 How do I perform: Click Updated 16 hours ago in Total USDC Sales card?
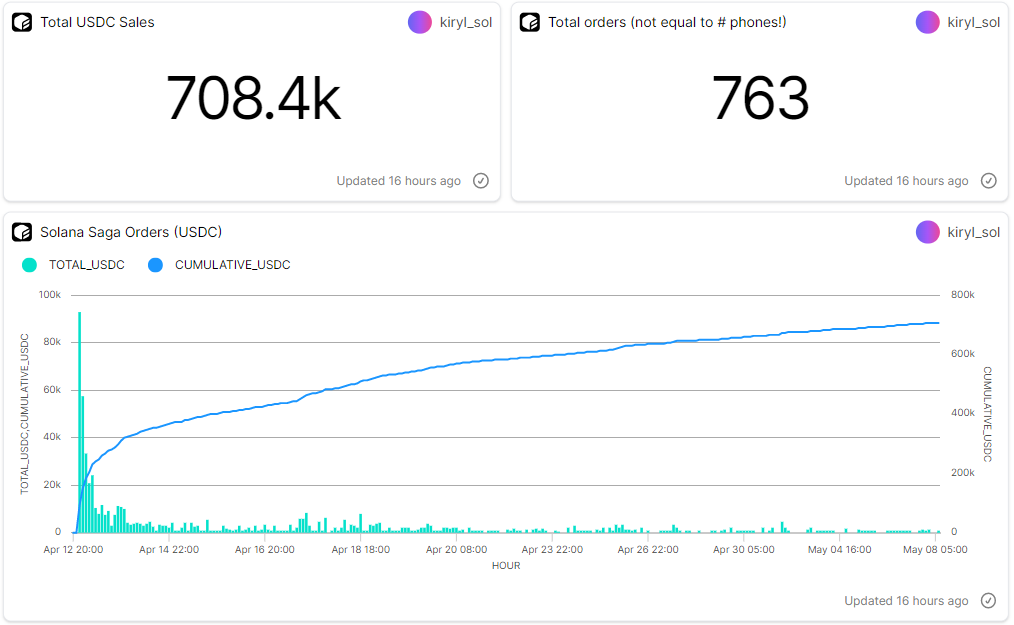coord(398,181)
